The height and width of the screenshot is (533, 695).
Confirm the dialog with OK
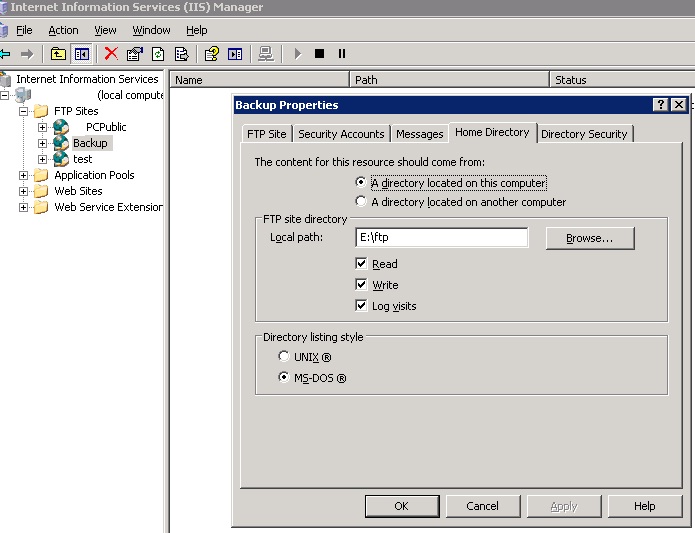(402, 506)
